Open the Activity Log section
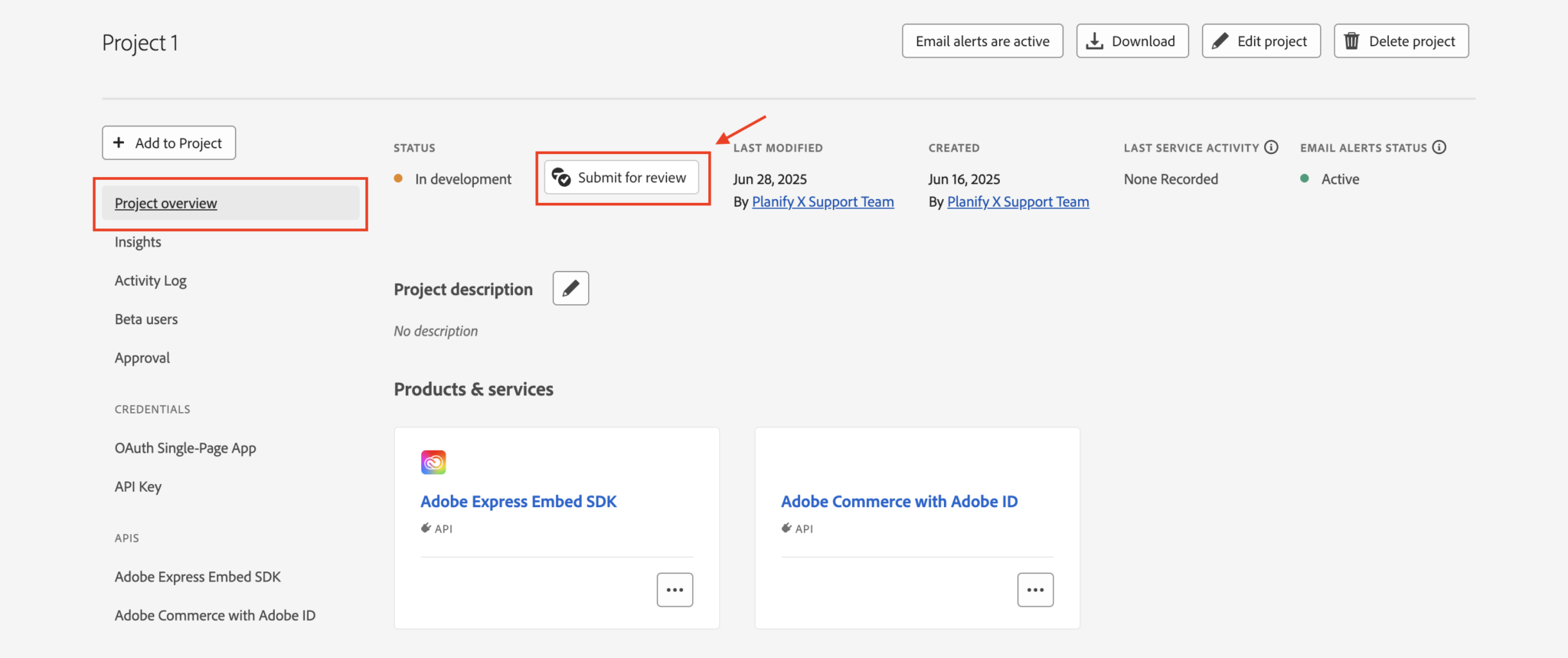The width and height of the screenshot is (1568, 658). click(x=151, y=281)
